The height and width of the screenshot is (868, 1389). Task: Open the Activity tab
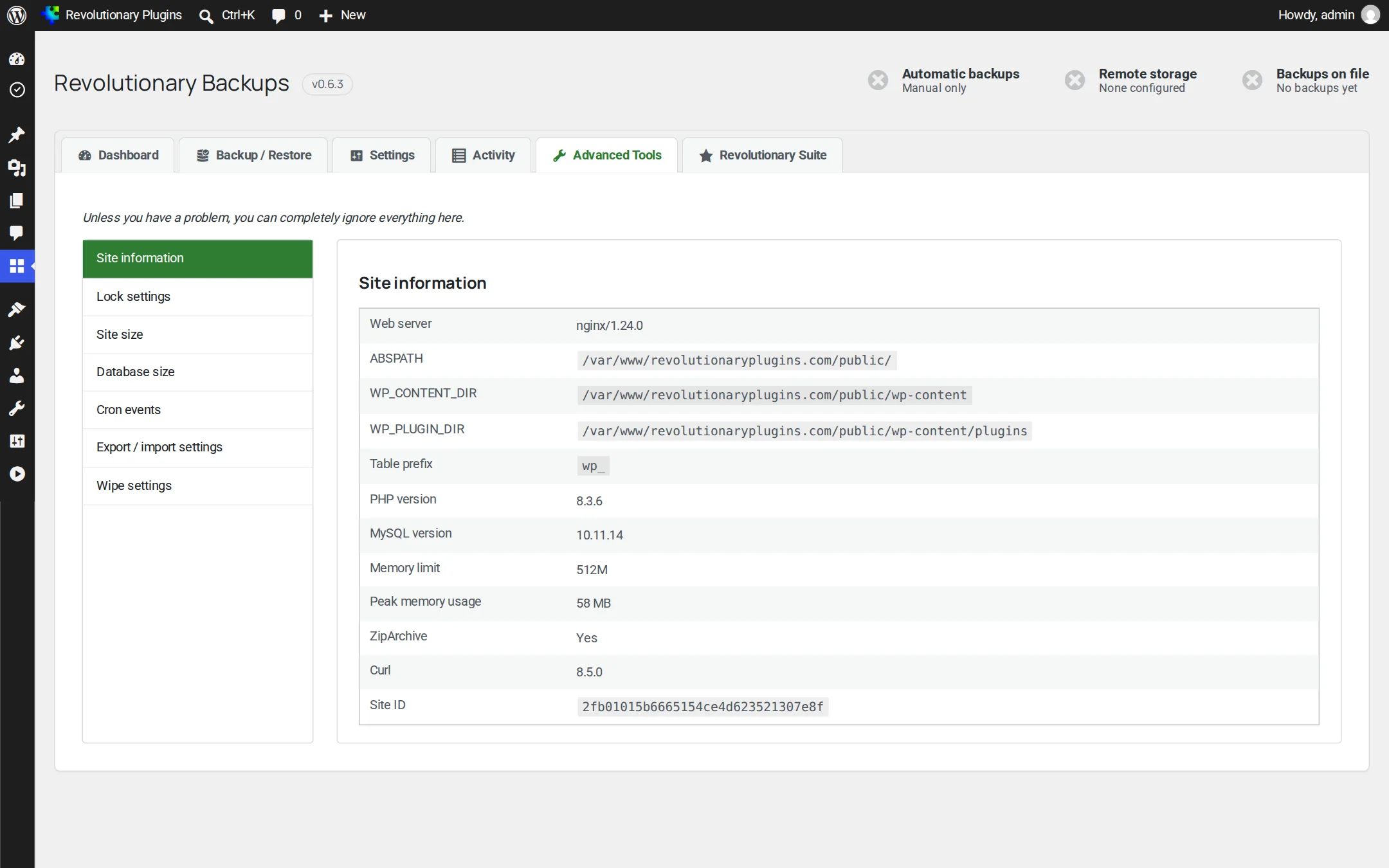click(x=484, y=155)
